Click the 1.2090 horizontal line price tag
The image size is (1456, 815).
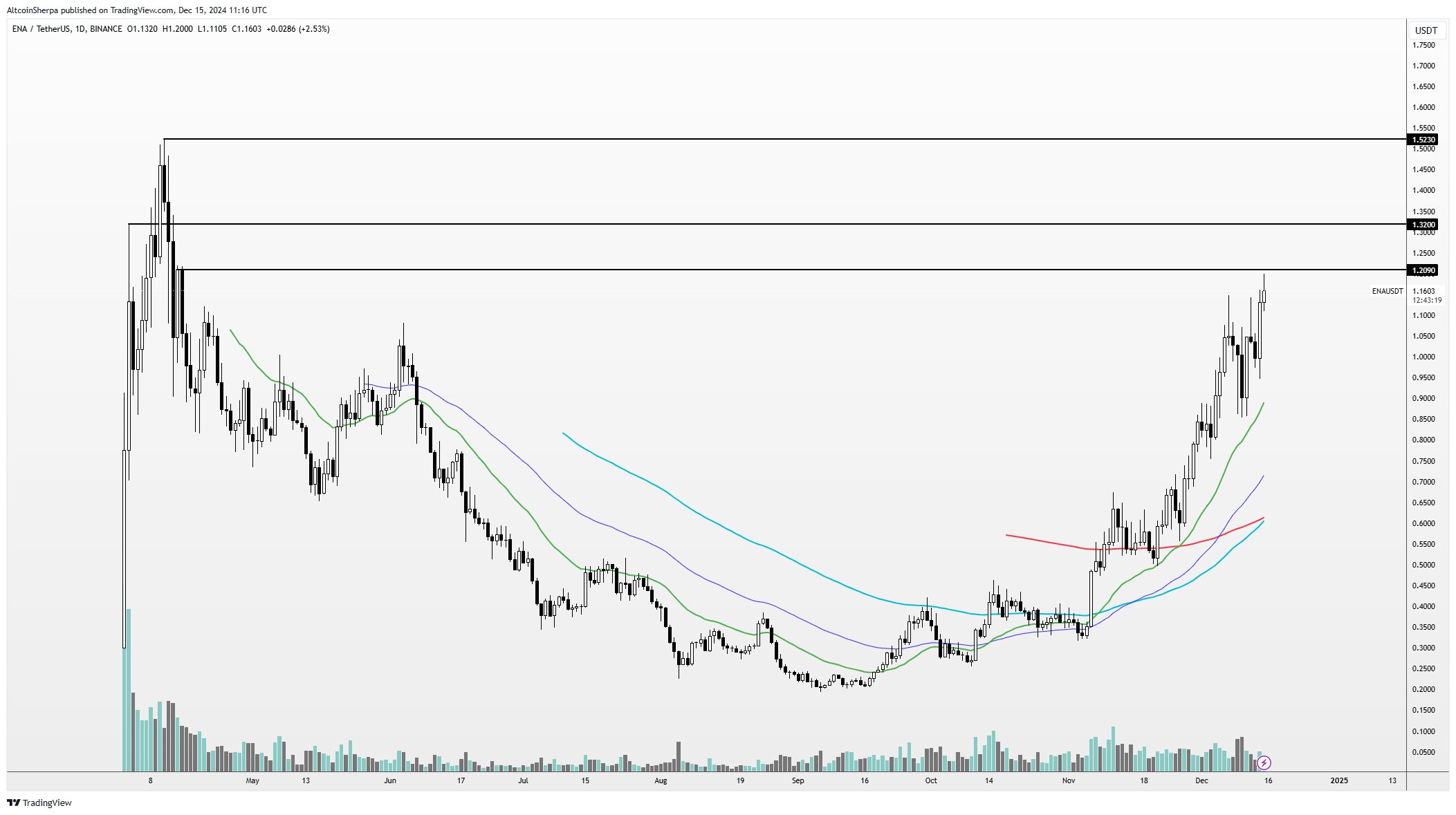pyautogui.click(x=1423, y=270)
